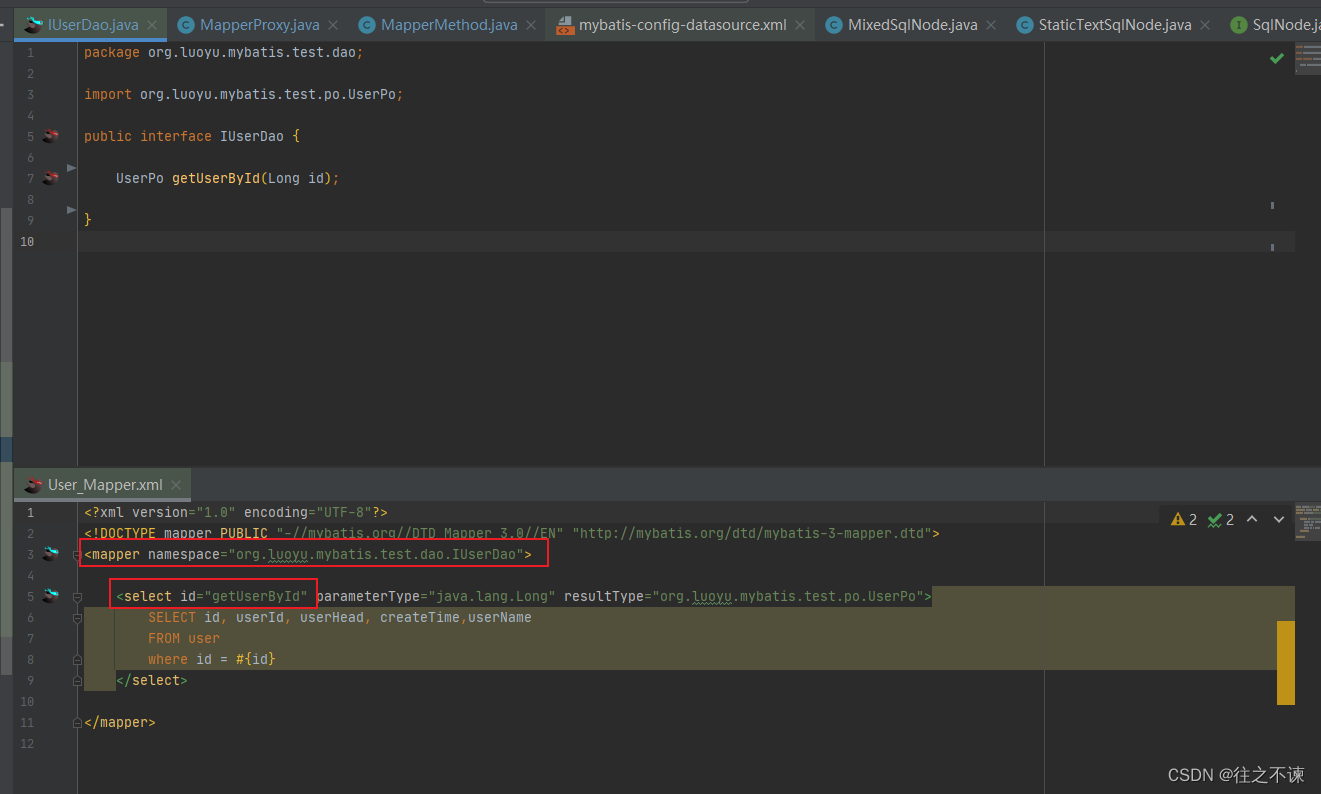The image size is (1321, 794).
Task: Click the getUserById method name in interface
Action: tap(216, 178)
